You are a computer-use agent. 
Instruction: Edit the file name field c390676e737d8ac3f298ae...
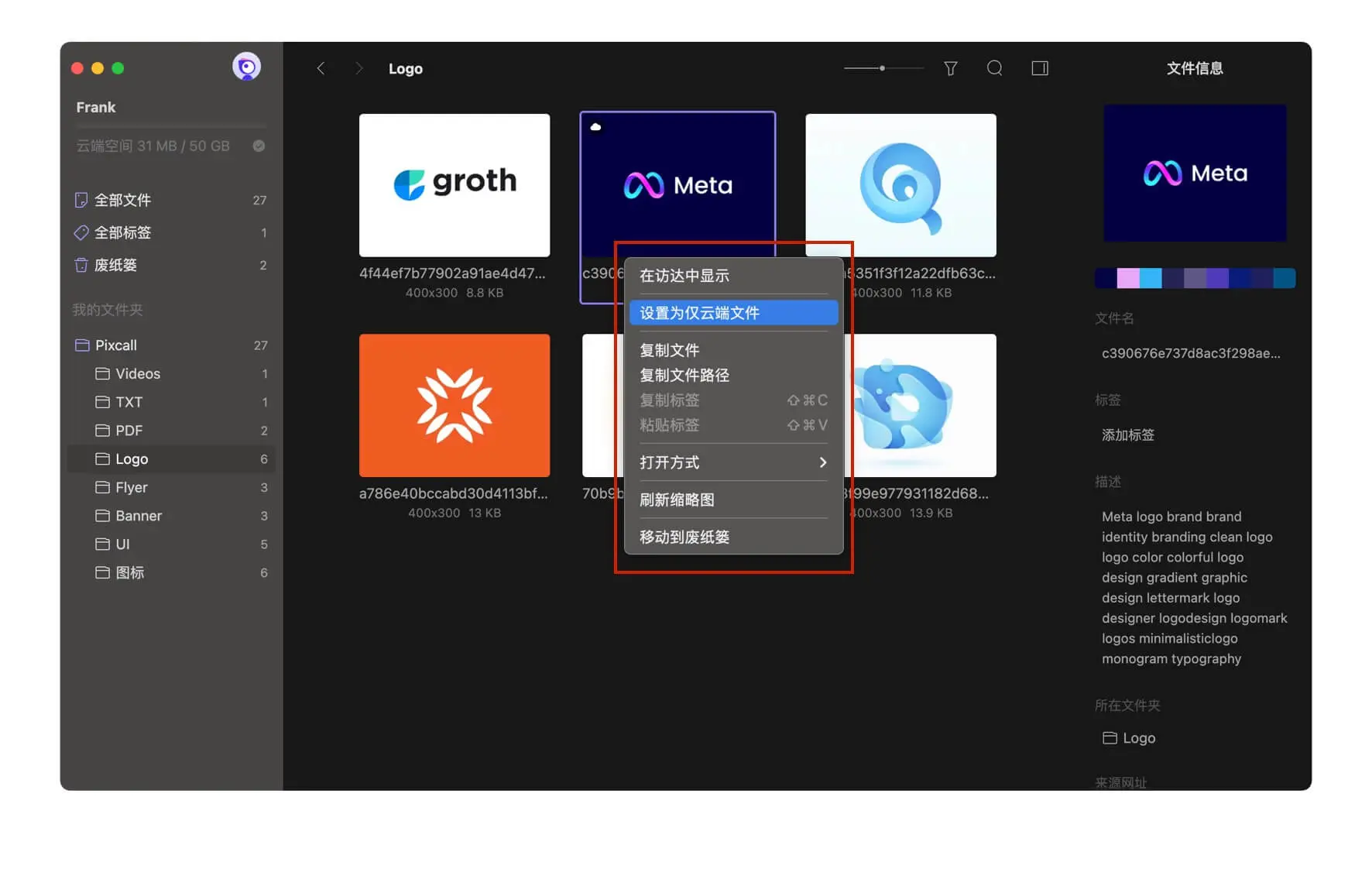coord(1191,353)
